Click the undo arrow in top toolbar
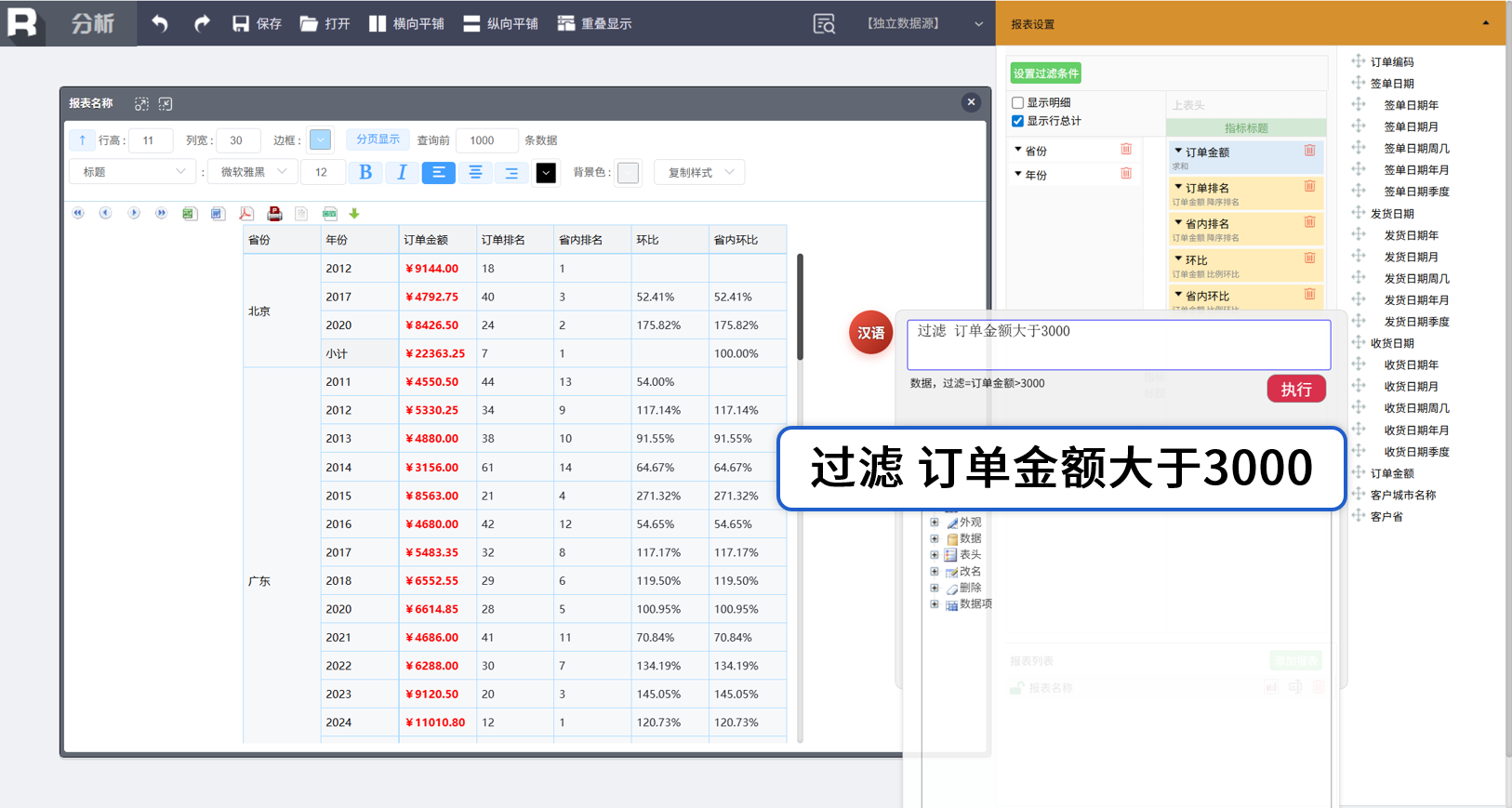The width and height of the screenshot is (1512, 808). point(160,23)
